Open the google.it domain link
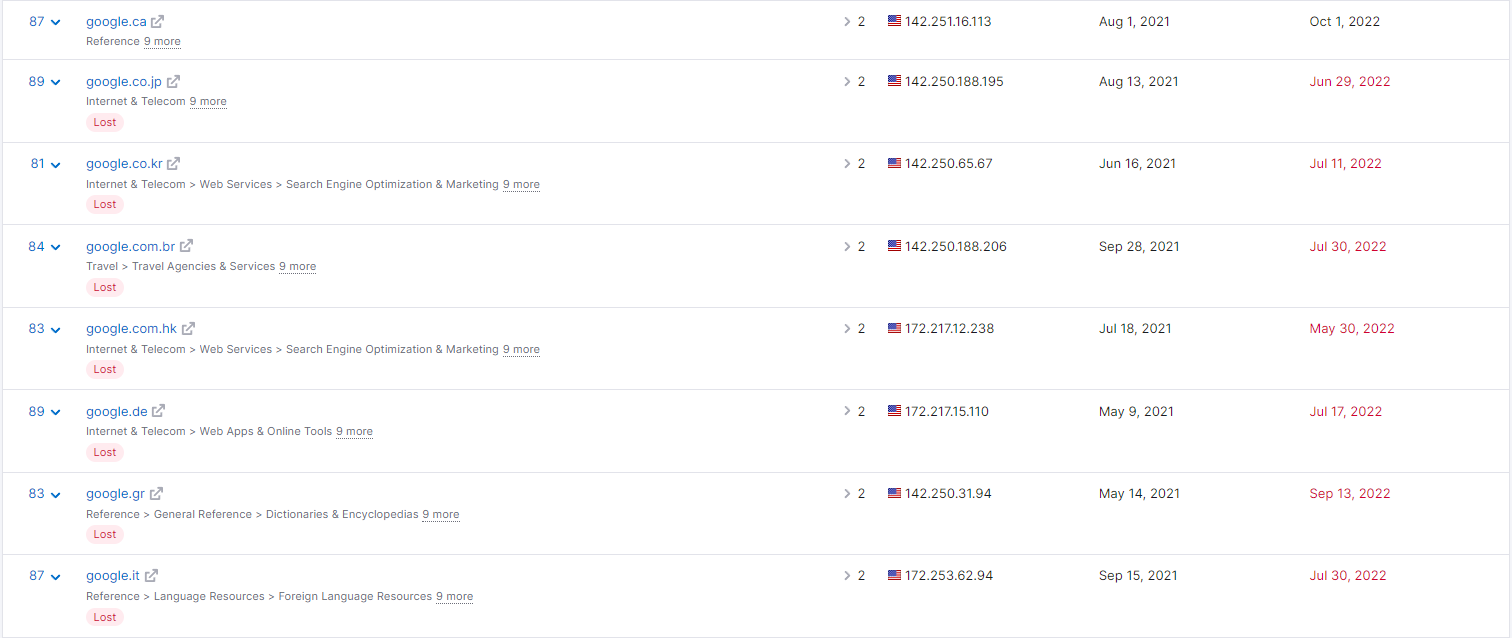 [x=113, y=575]
